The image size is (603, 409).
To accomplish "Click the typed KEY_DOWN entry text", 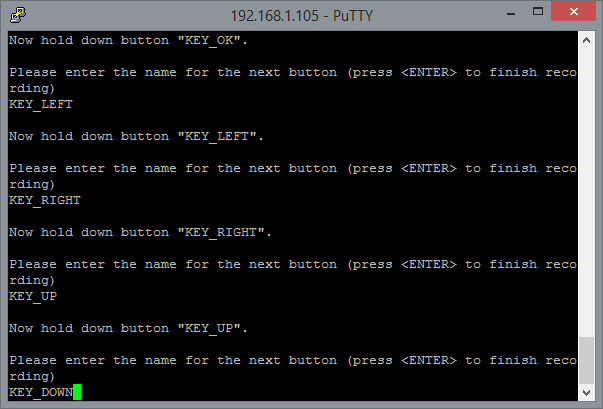I will (41, 392).
